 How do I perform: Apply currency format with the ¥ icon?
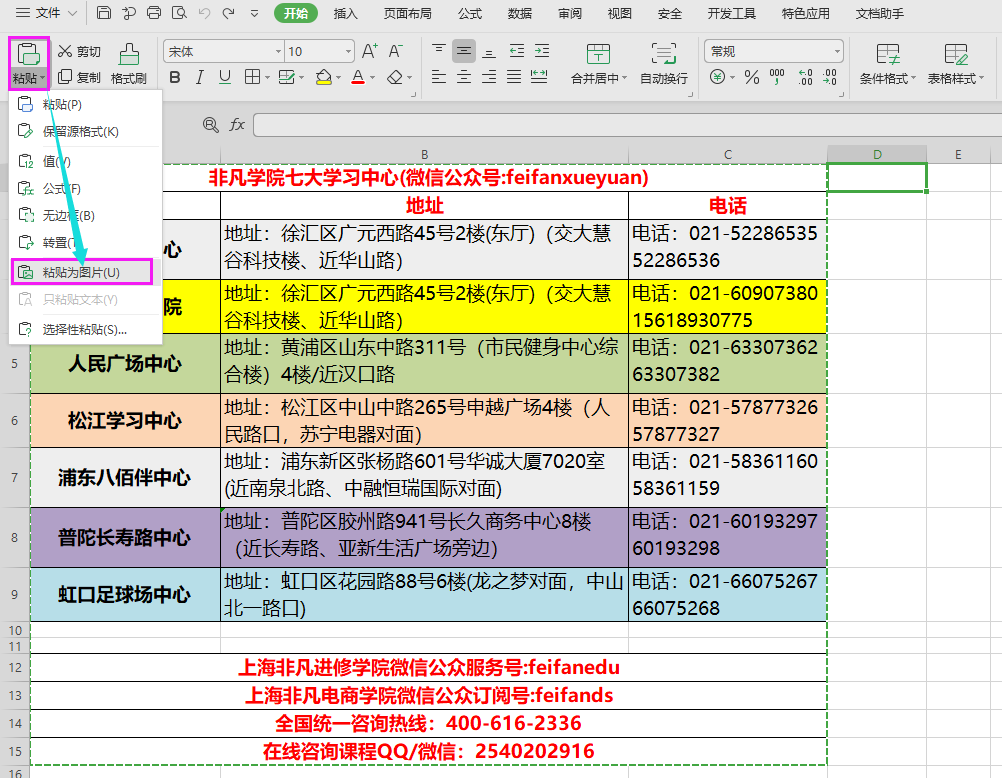718,77
